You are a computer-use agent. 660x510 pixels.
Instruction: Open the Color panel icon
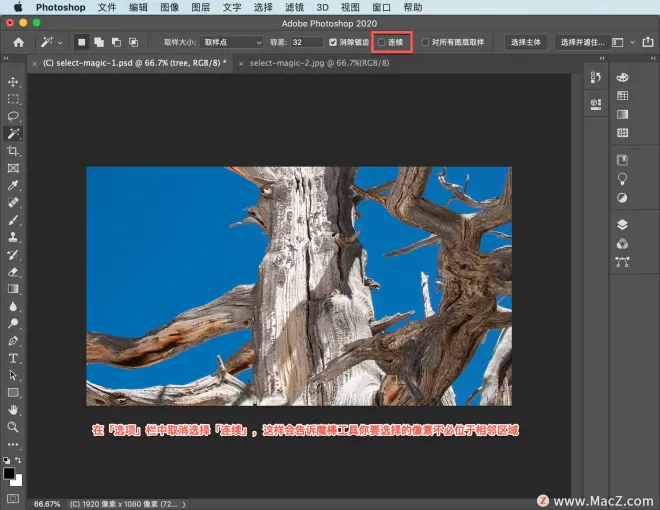(622, 77)
